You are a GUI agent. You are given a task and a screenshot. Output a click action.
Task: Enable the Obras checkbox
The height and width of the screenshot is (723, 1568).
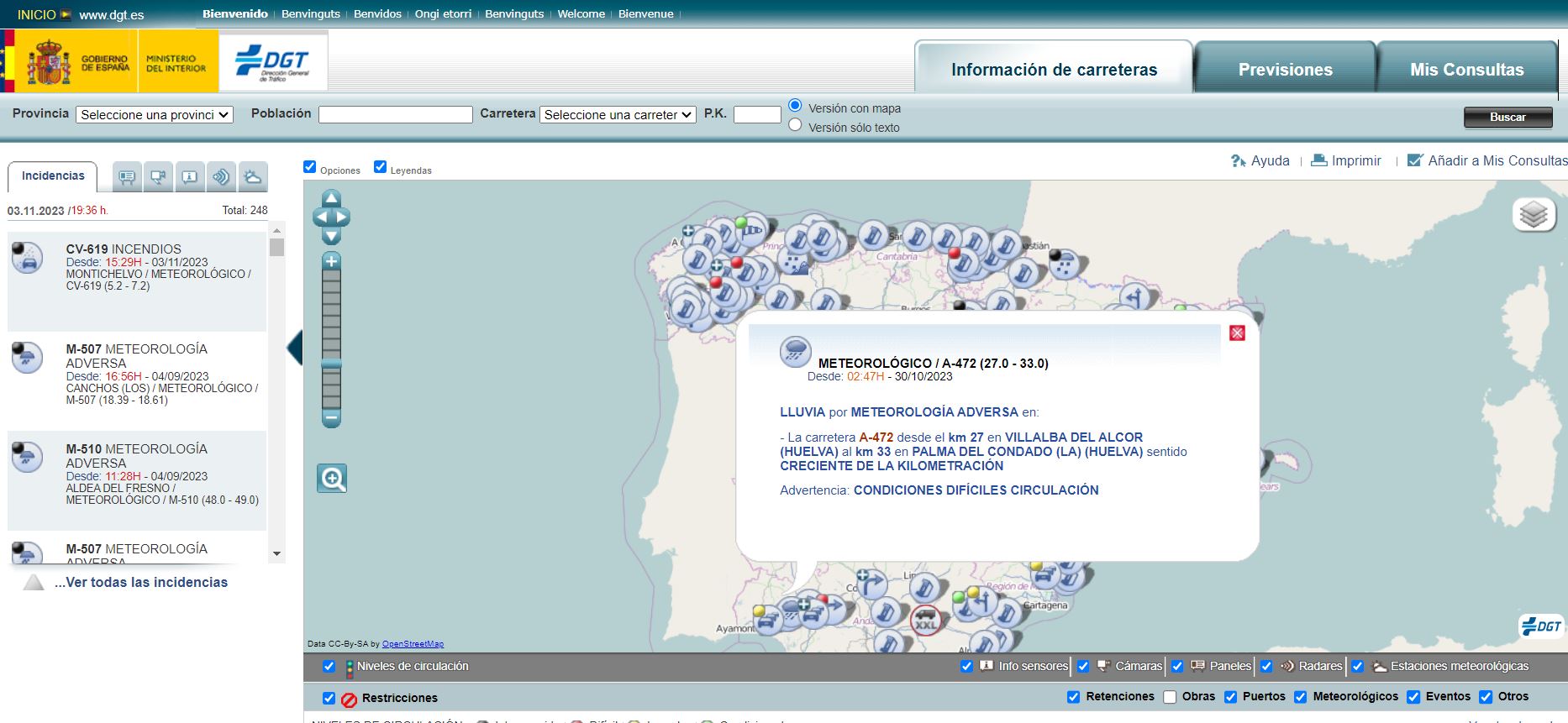[x=1170, y=697]
